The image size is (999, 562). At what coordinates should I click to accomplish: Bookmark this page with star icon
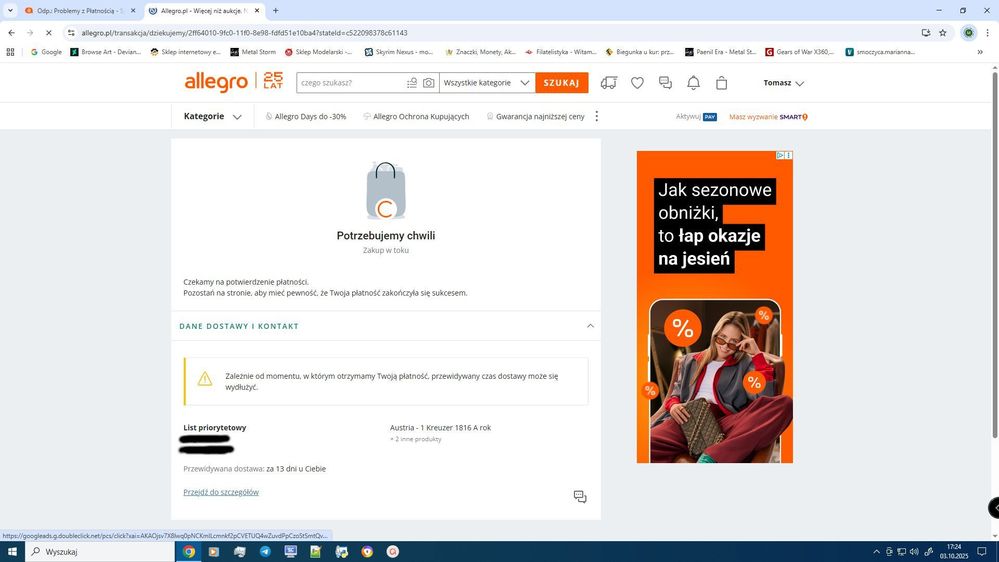click(x=942, y=32)
